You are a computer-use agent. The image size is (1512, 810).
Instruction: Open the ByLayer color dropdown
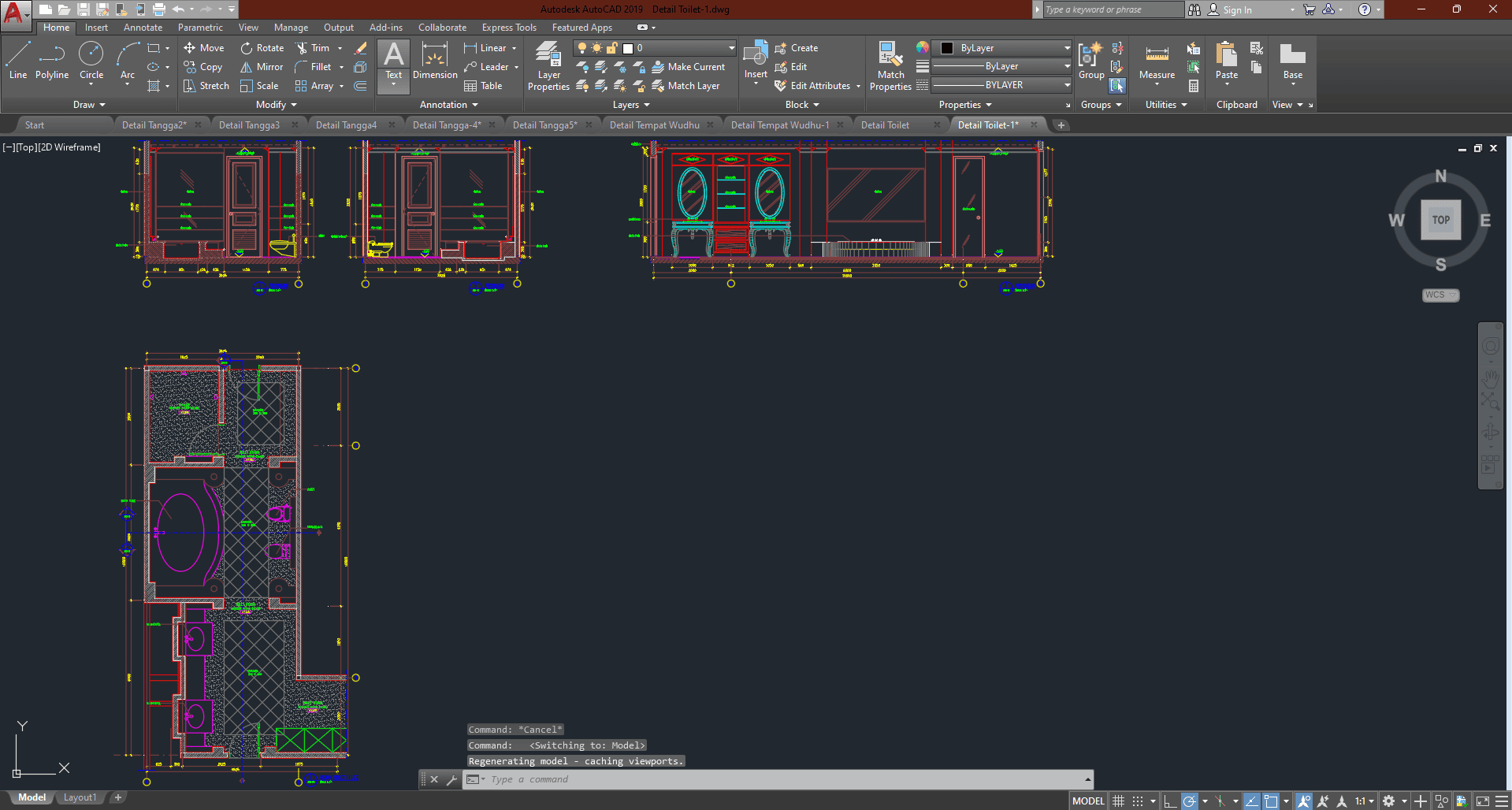pos(1067,48)
